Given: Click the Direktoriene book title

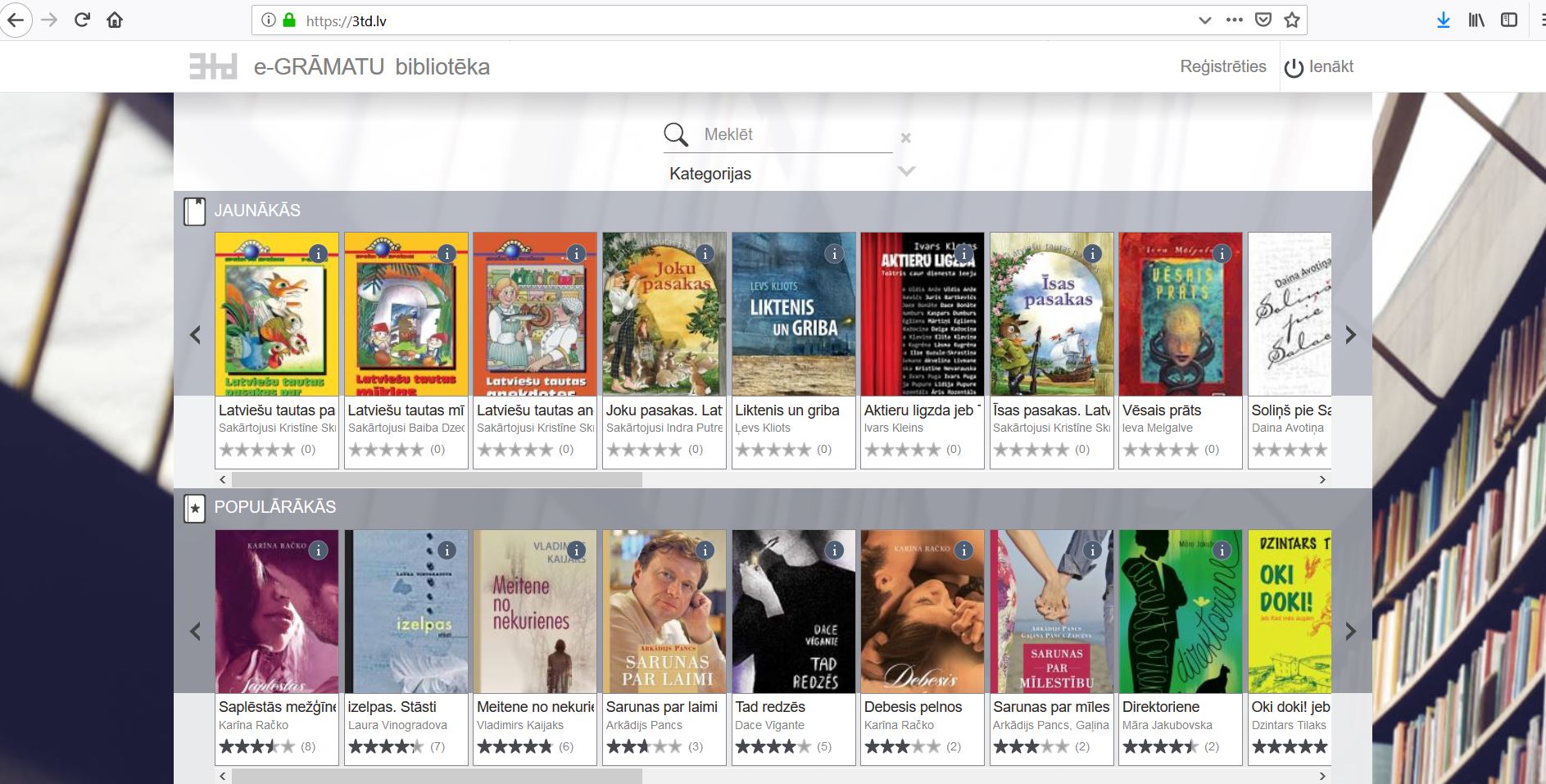Looking at the screenshot, I should click(1161, 707).
